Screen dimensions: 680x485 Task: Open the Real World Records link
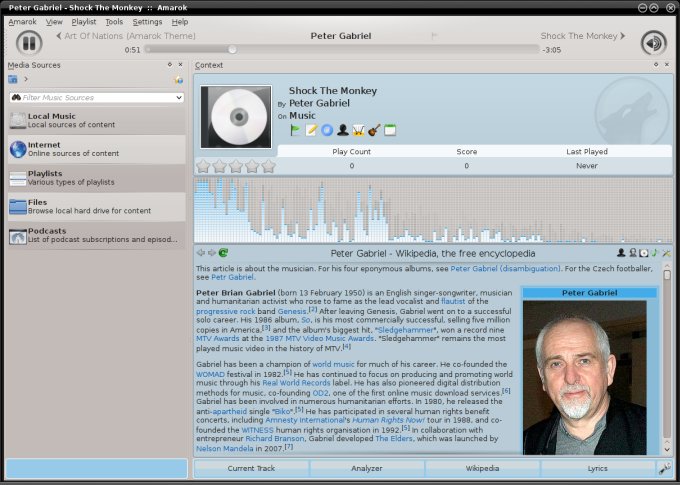[x=296, y=383]
